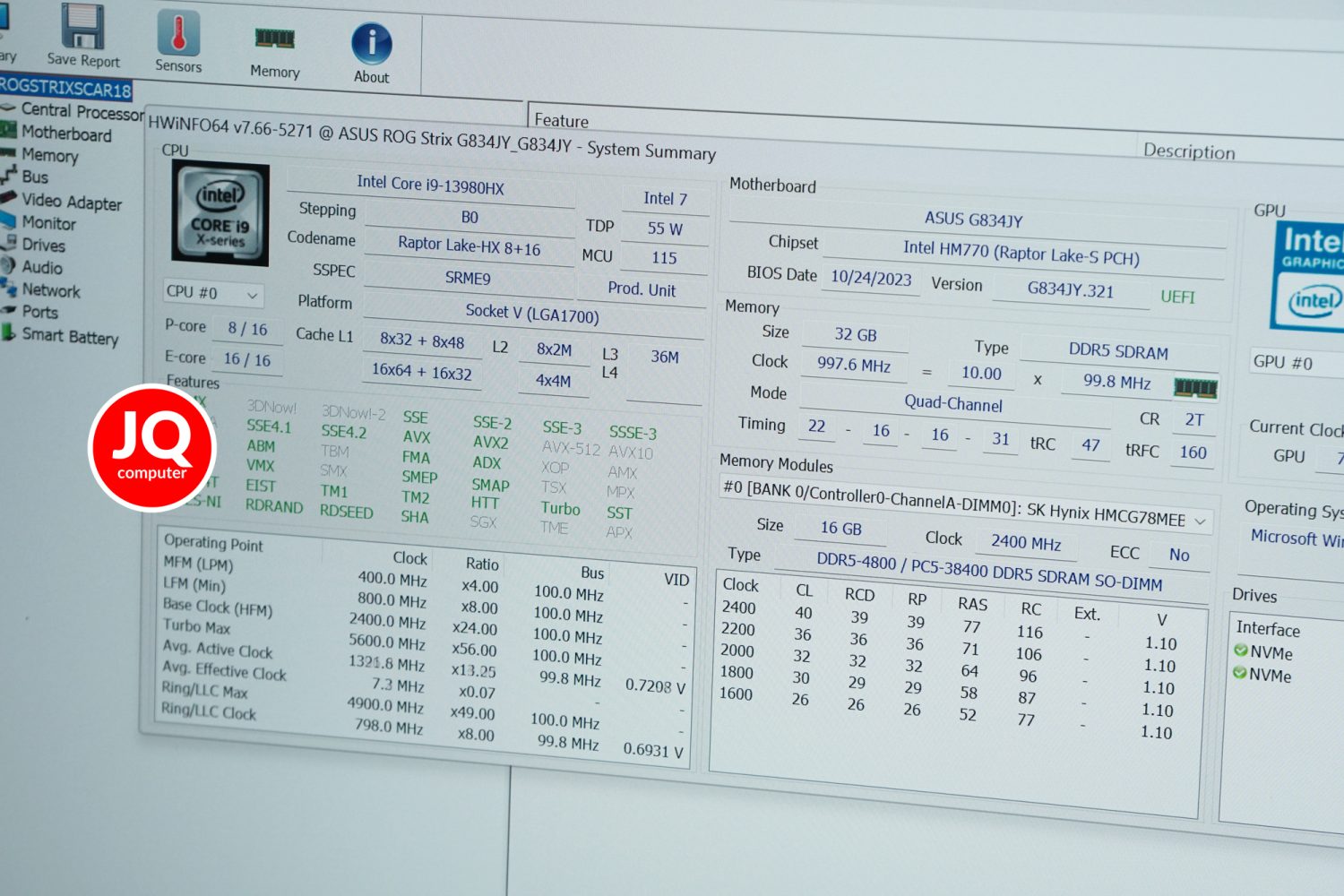Click the ASUS G834JY motherboard name
The width and height of the screenshot is (1344, 896).
974,219
